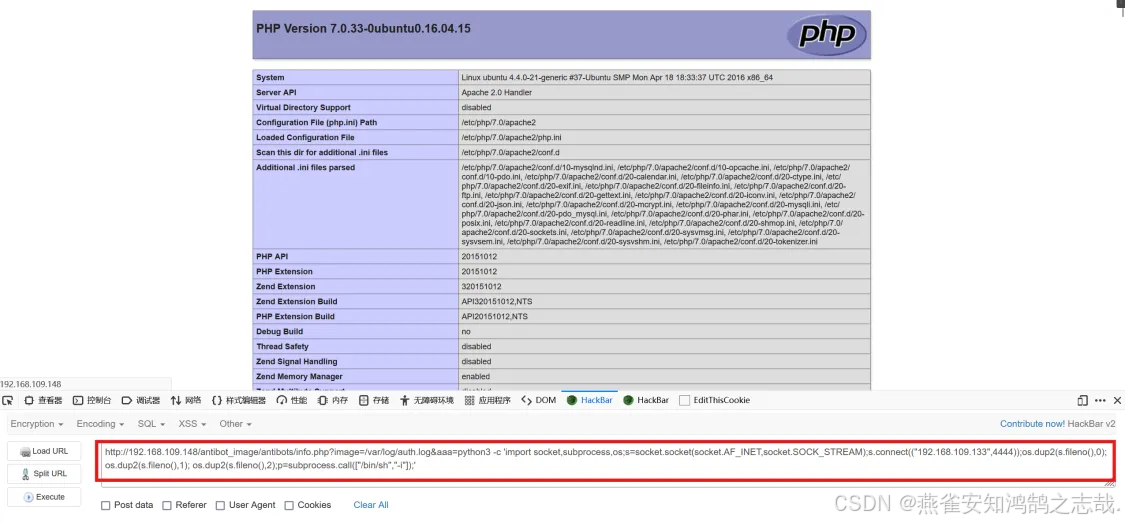Click the enabled value for Zend Memory Manager
The height and width of the screenshot is (523, 1125).
476,377
